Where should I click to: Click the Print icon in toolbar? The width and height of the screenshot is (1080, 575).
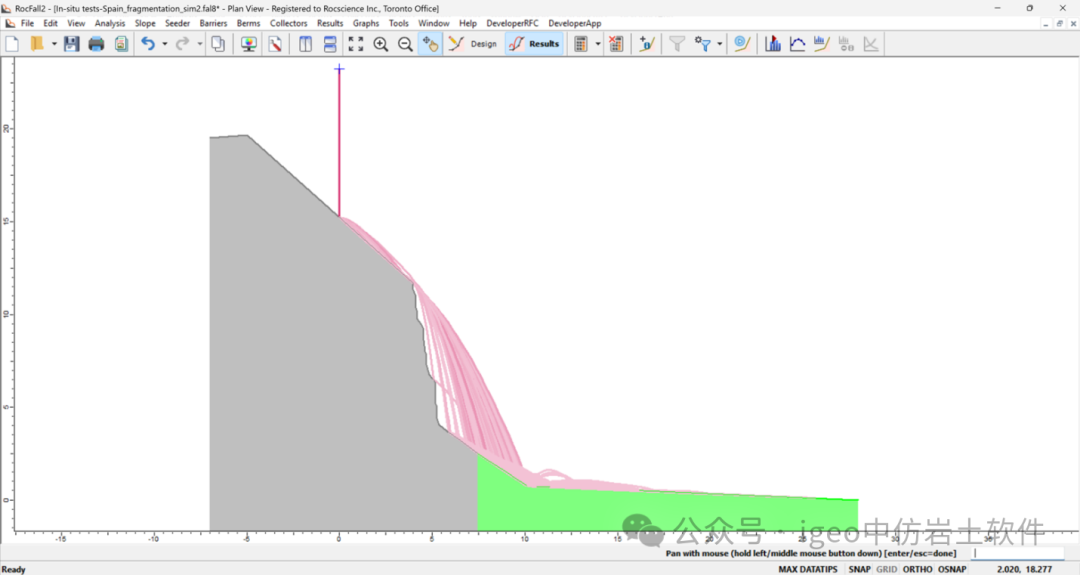click(x=96, y=44)
